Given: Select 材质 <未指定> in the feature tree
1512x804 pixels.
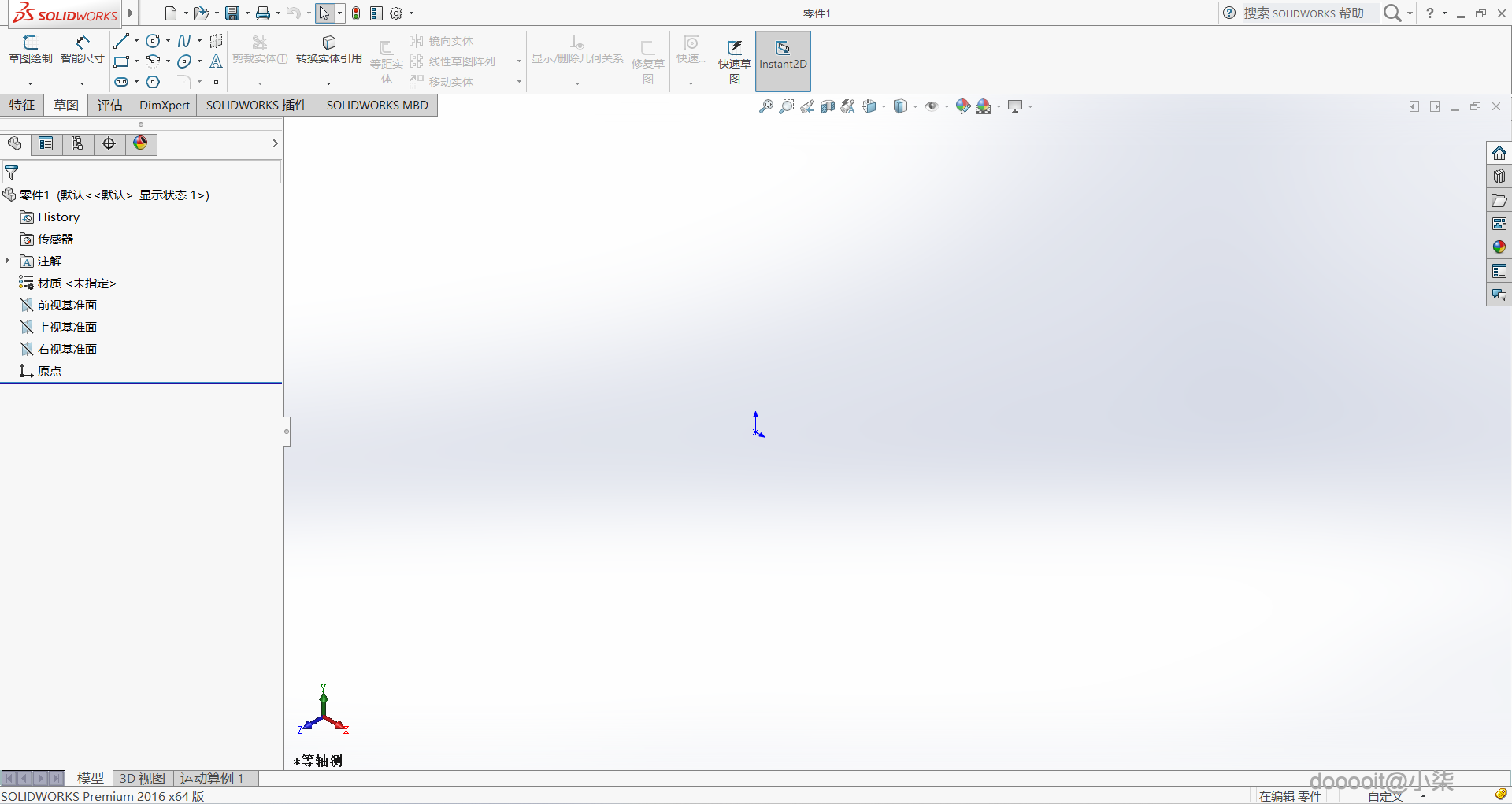Looking at the screenshot, I should (68, 283).
